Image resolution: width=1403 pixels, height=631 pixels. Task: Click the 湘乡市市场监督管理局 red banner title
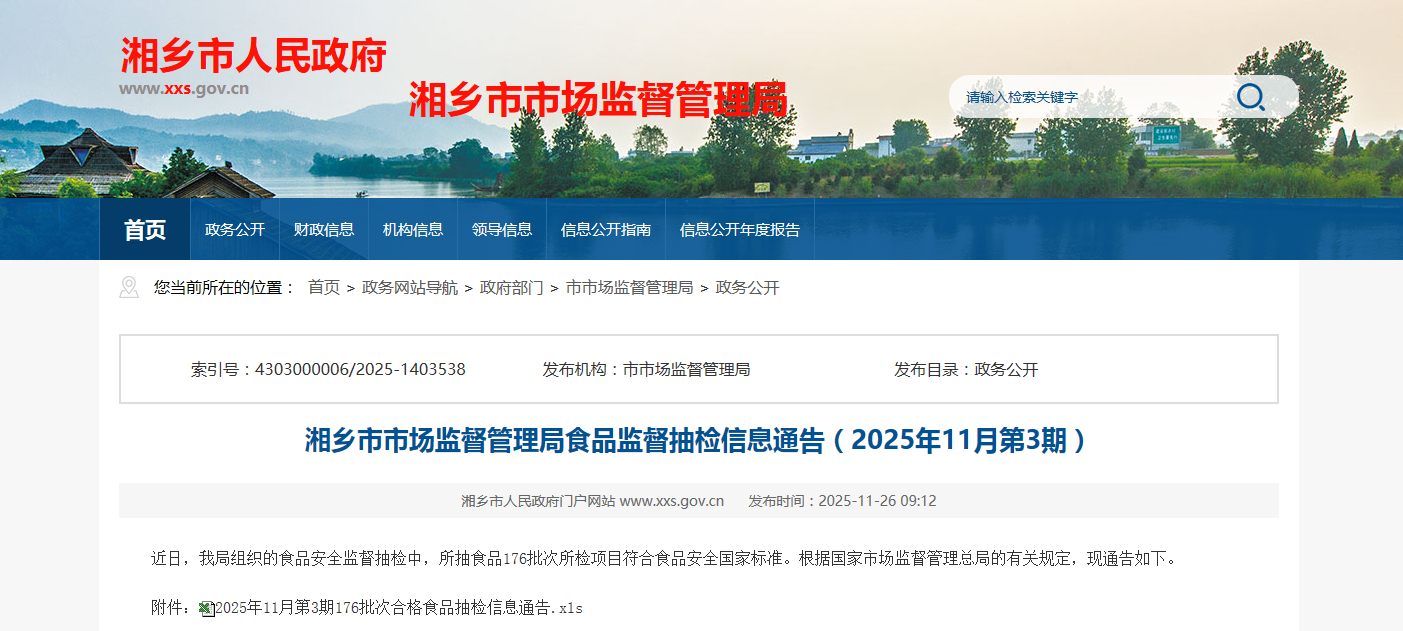598,100
